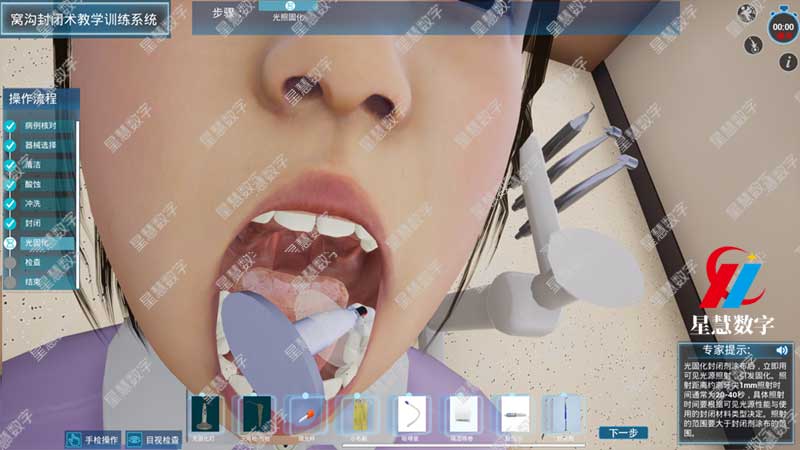
Task: Open the 检查 step in operation flow
Action: [33, 262]
